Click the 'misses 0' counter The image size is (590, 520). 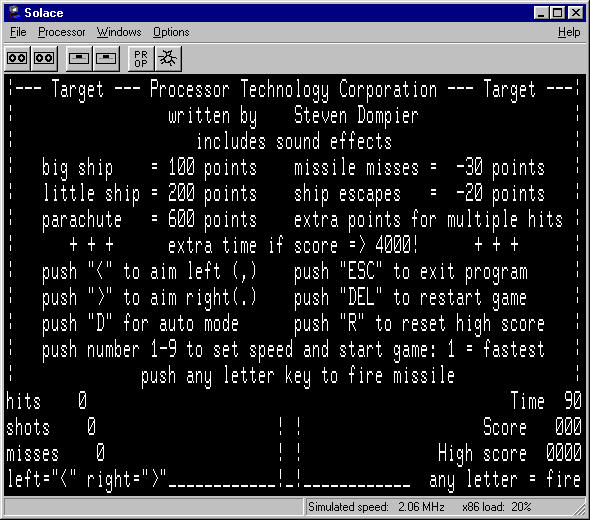pyautogui.click(x=56, y=453)
